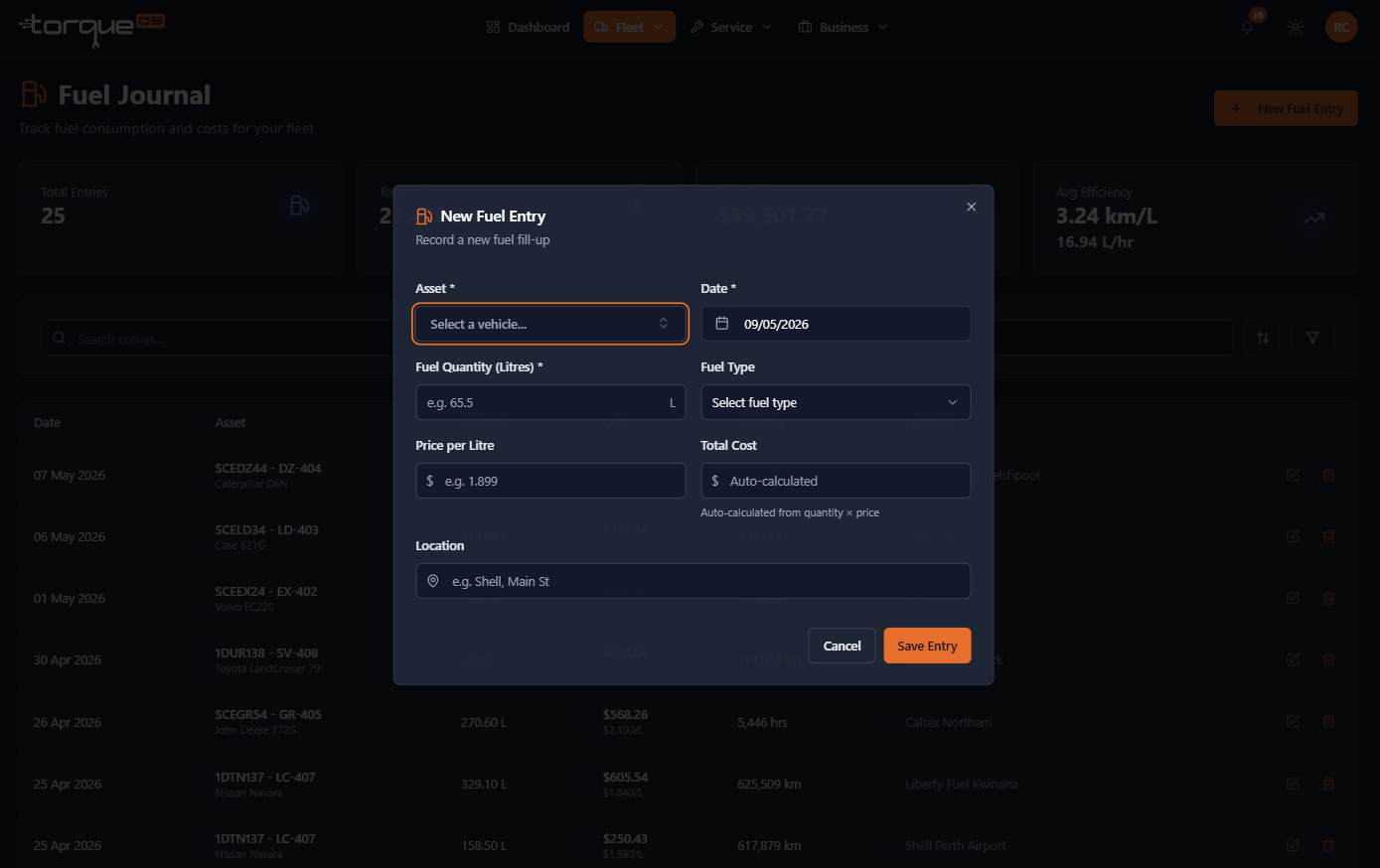Open calendar icon in Date field
The width and height of the screenshot is (1380, 868).
tap(722, 324)
